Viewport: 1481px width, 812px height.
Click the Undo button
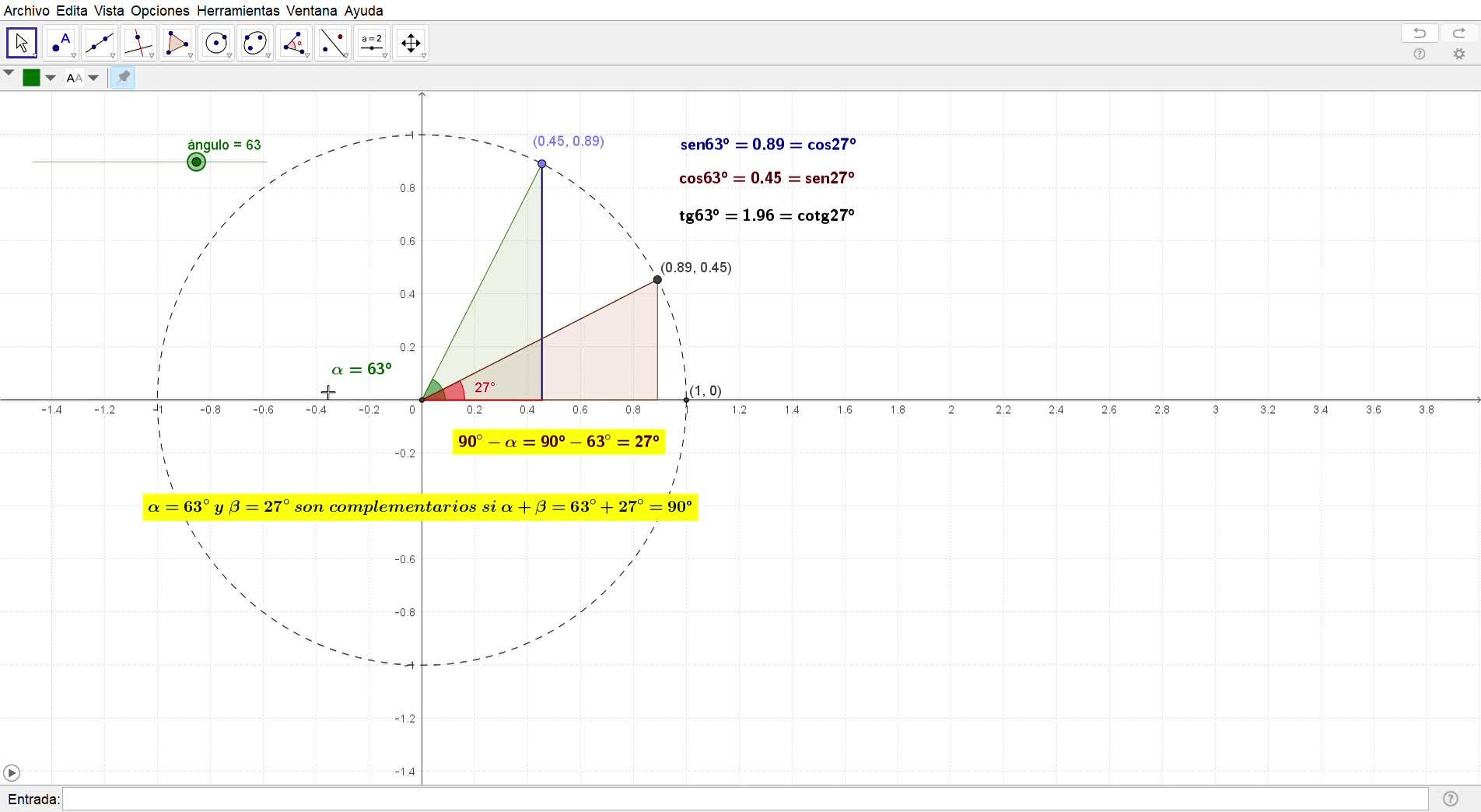tap(1420, 33)
